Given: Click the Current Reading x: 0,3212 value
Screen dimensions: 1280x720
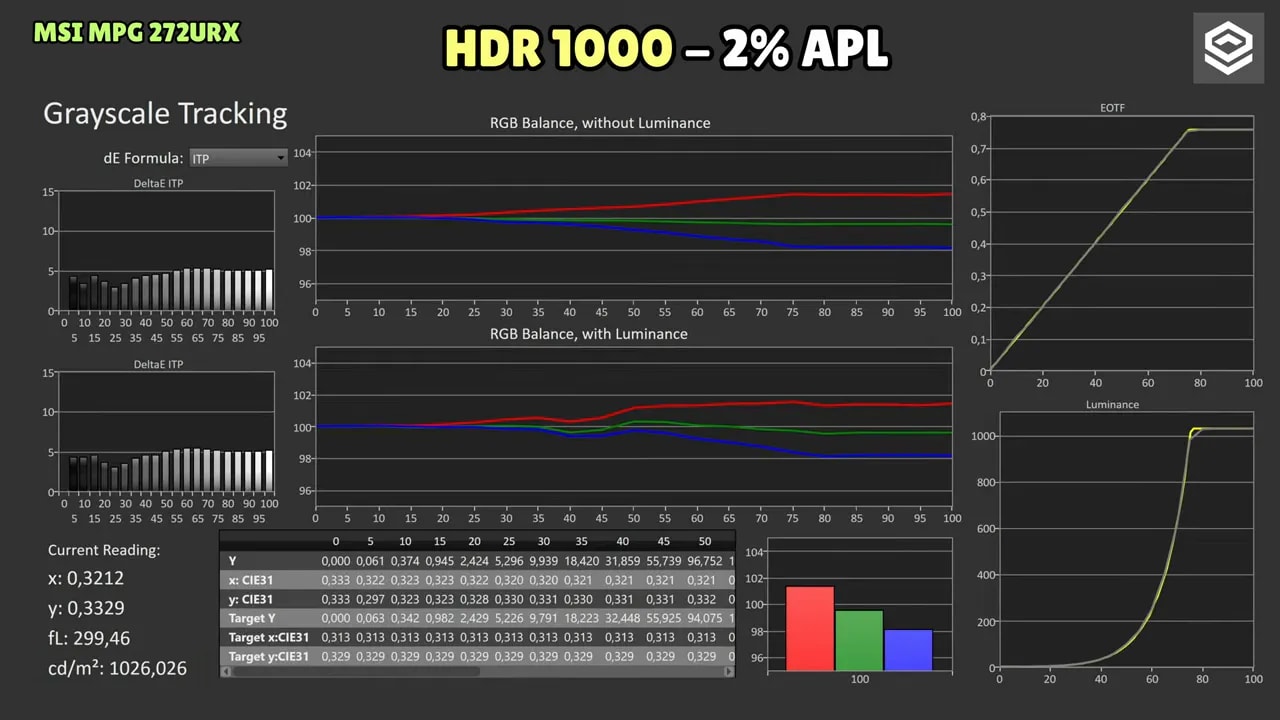Looking at the screenshot, I should 86,578.
